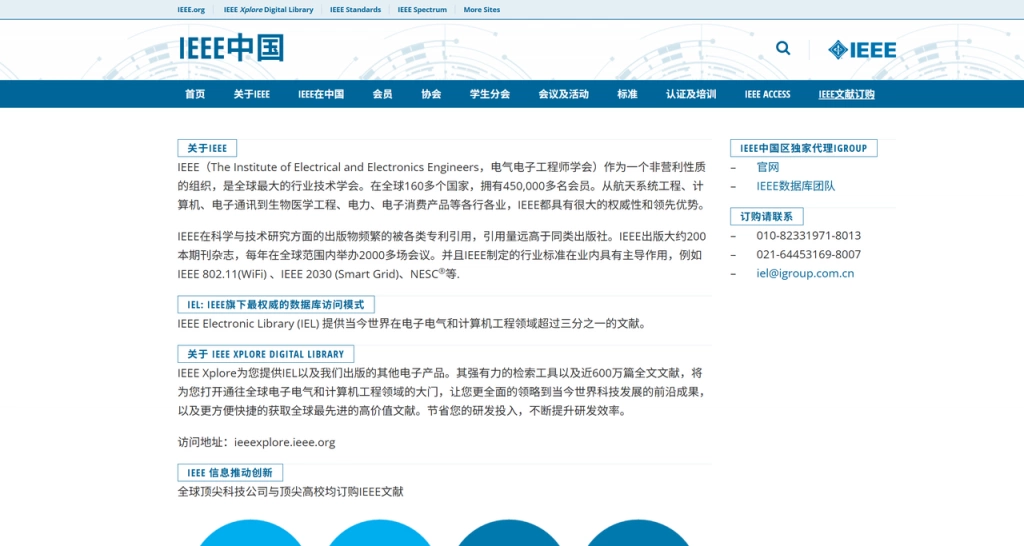The width and height of the screenshot is (1024, 546).
Task: Click the 关于IEEE section heading
Action: pos(207,148)
